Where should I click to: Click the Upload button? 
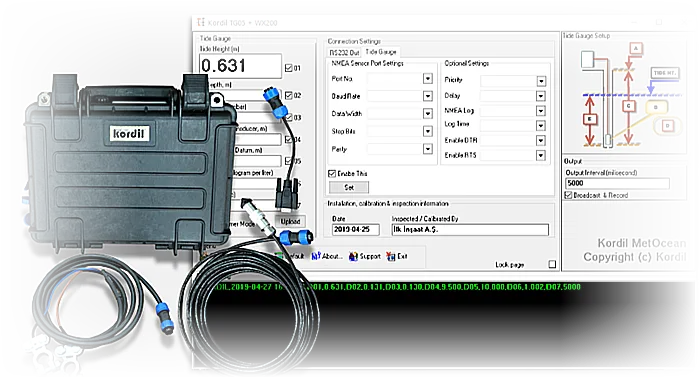290,221
